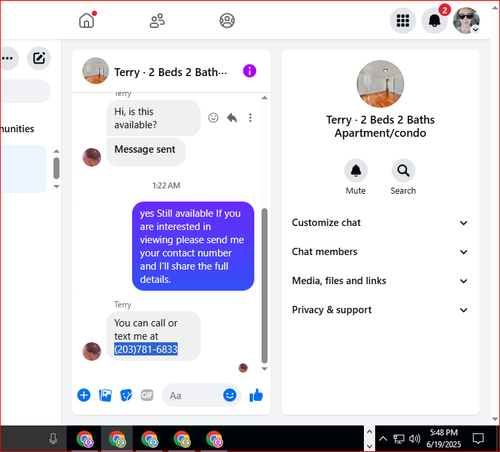This screenshot has width=500, height=452.
Task: Click the sidebar search field
Action: tap(26, 91)
